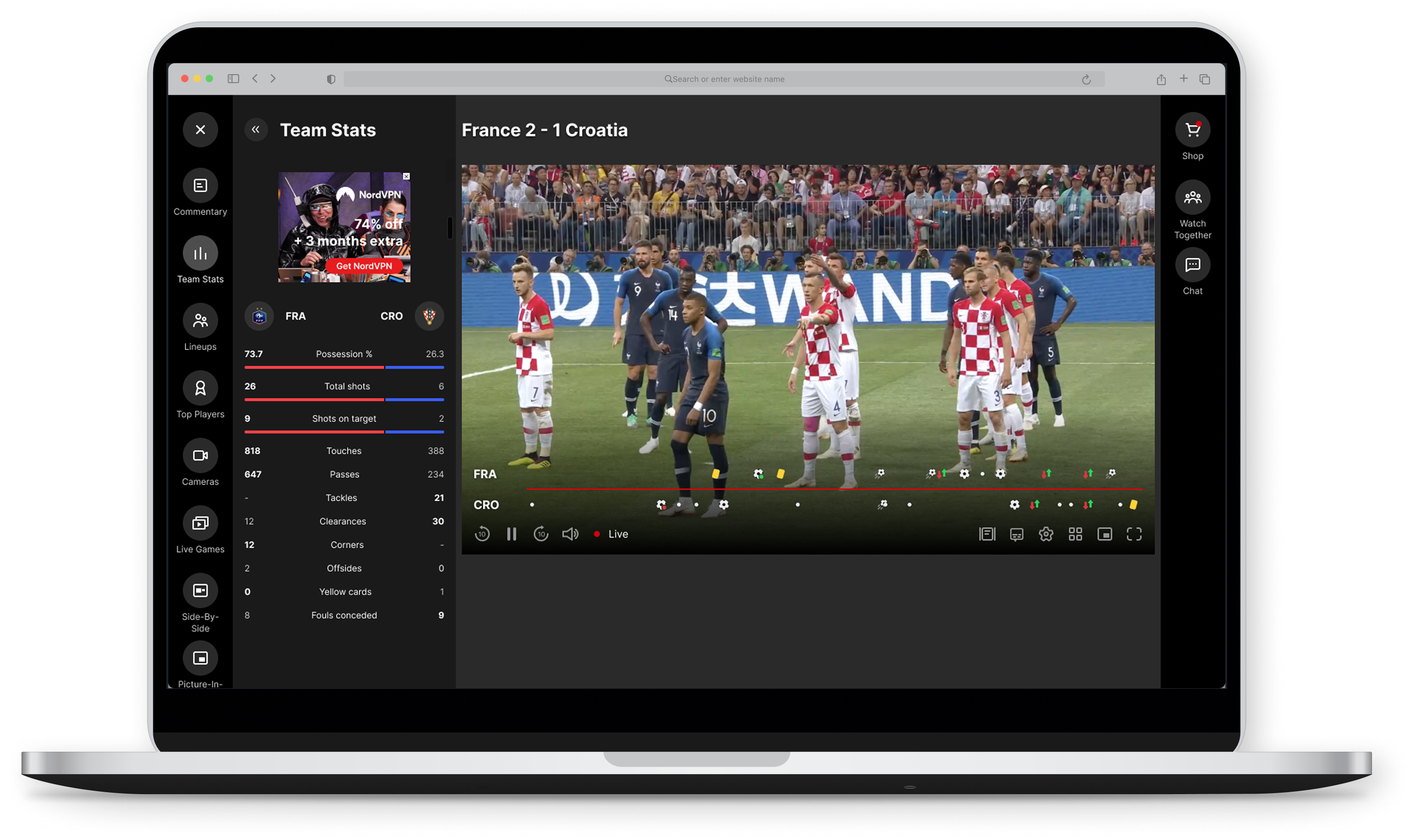This screenshot has width=1413, height=840.
Task: Toggle the player stats panel icon
Action: [x=987, y=534]
